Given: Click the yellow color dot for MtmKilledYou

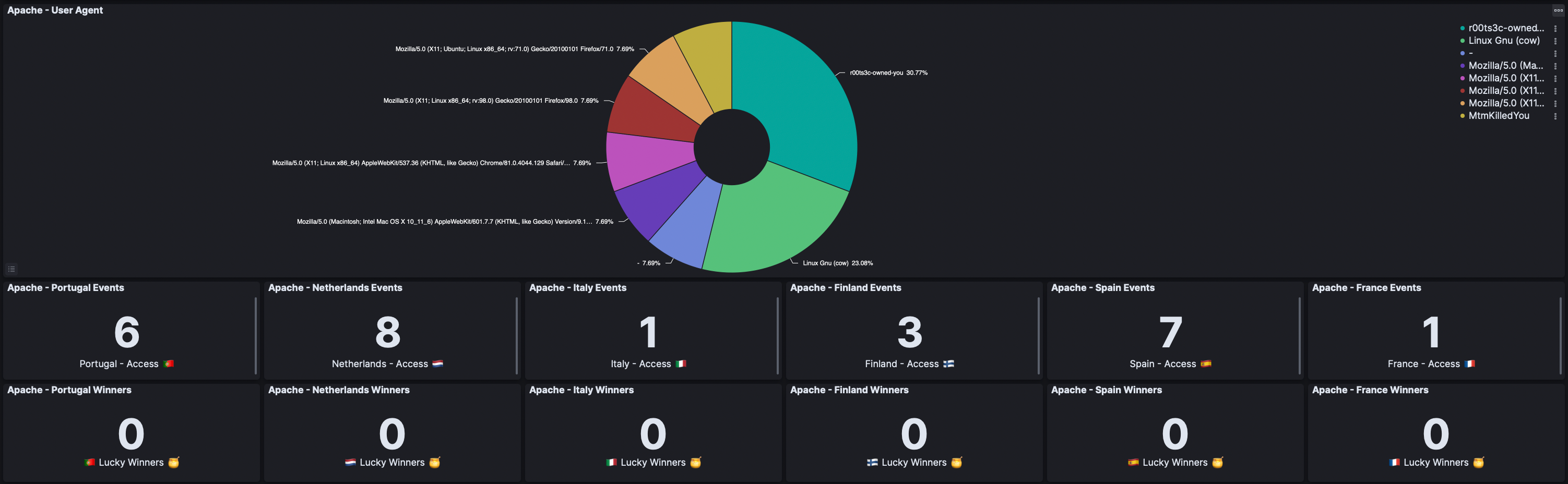Looking at the screenshot, I should [1462, 116].
